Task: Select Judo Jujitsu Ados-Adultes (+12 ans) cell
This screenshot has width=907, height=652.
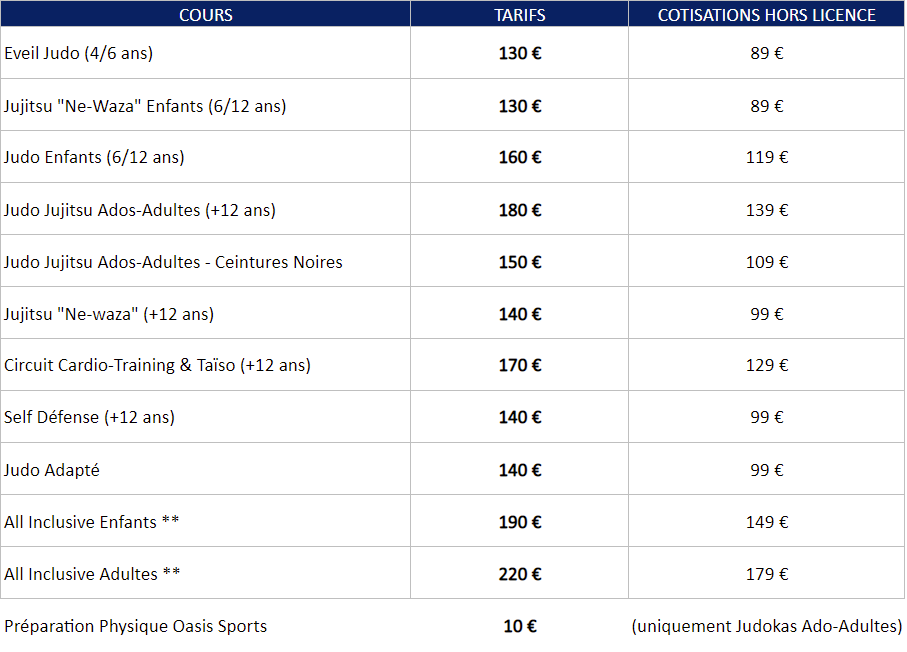Action: click(140, 209)
